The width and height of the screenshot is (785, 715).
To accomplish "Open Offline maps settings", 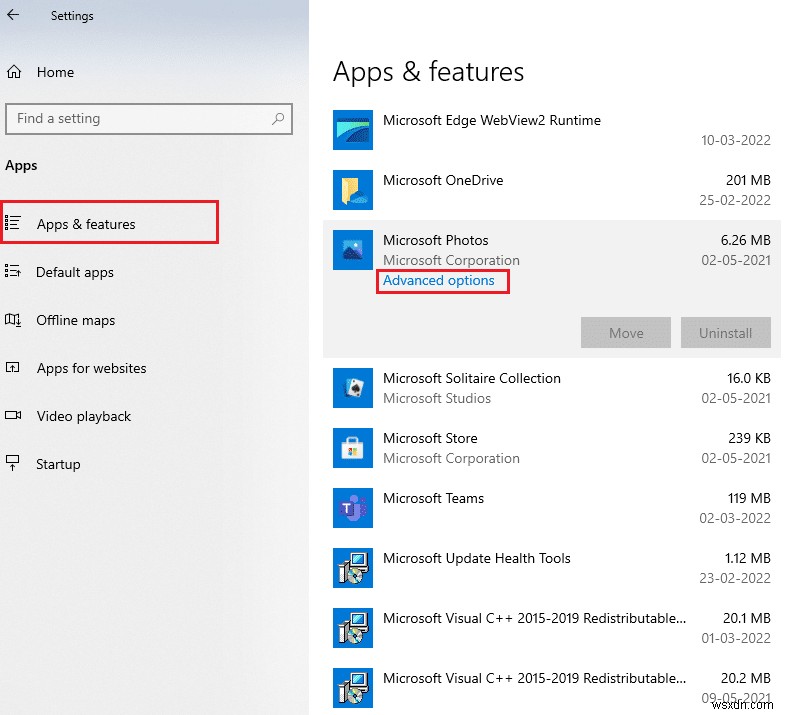I will (76, 320).
